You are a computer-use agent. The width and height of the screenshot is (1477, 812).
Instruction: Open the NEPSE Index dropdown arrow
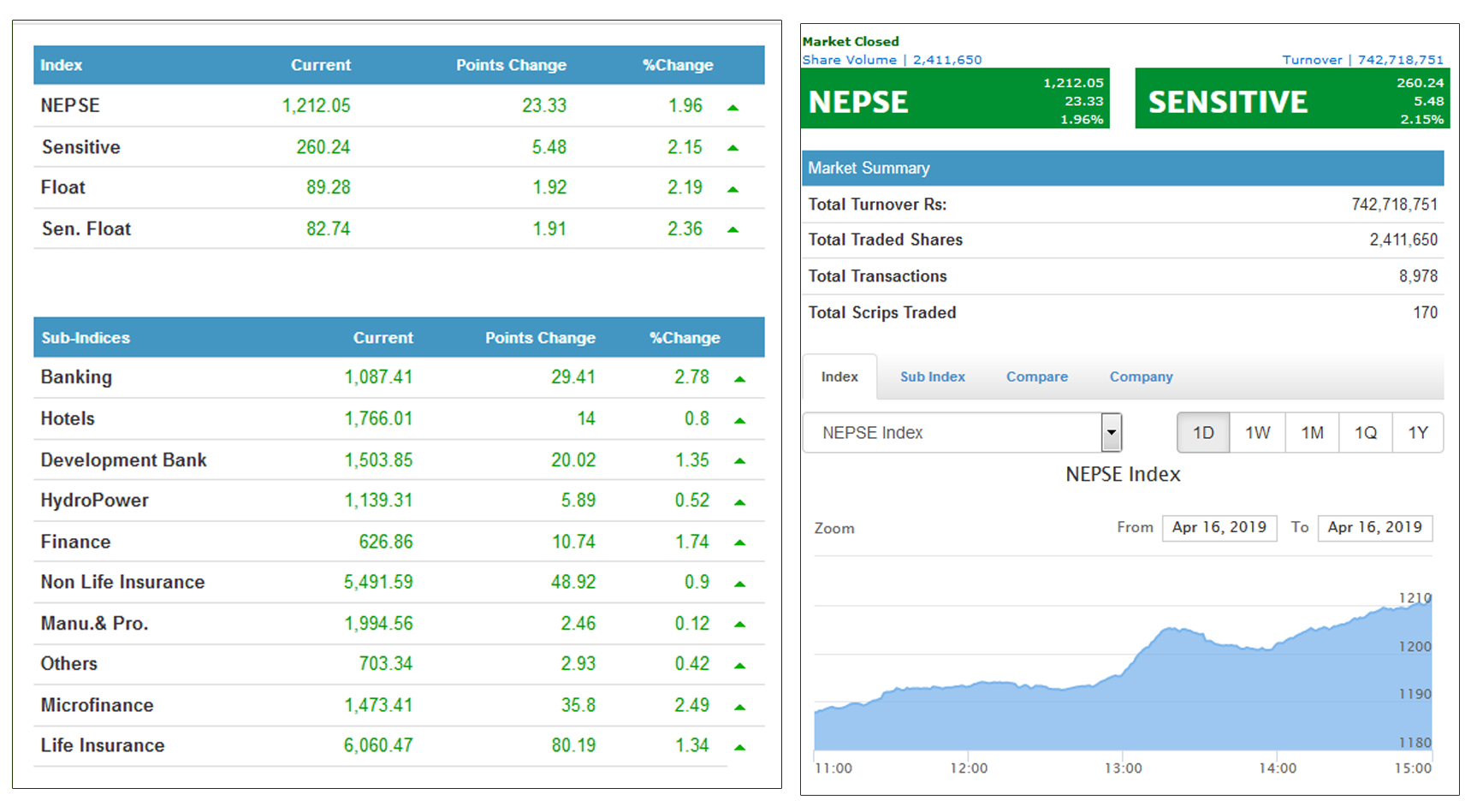[x=1111, y=432]
